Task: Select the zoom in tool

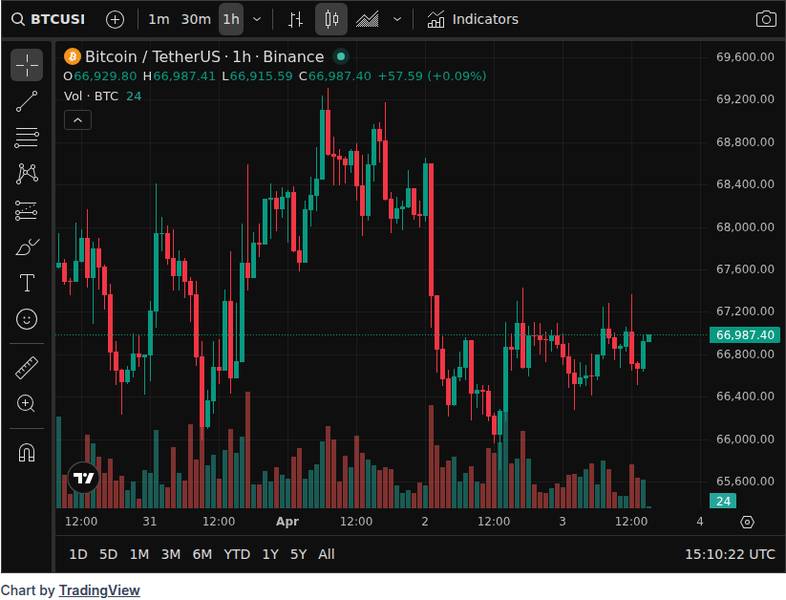Action: (x=27, y=404)
